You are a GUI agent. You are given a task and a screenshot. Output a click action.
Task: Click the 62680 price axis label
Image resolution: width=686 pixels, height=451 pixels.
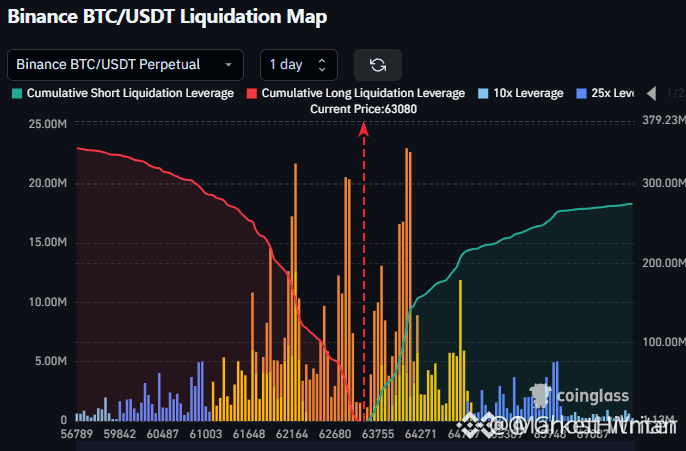tap(335, 434)
